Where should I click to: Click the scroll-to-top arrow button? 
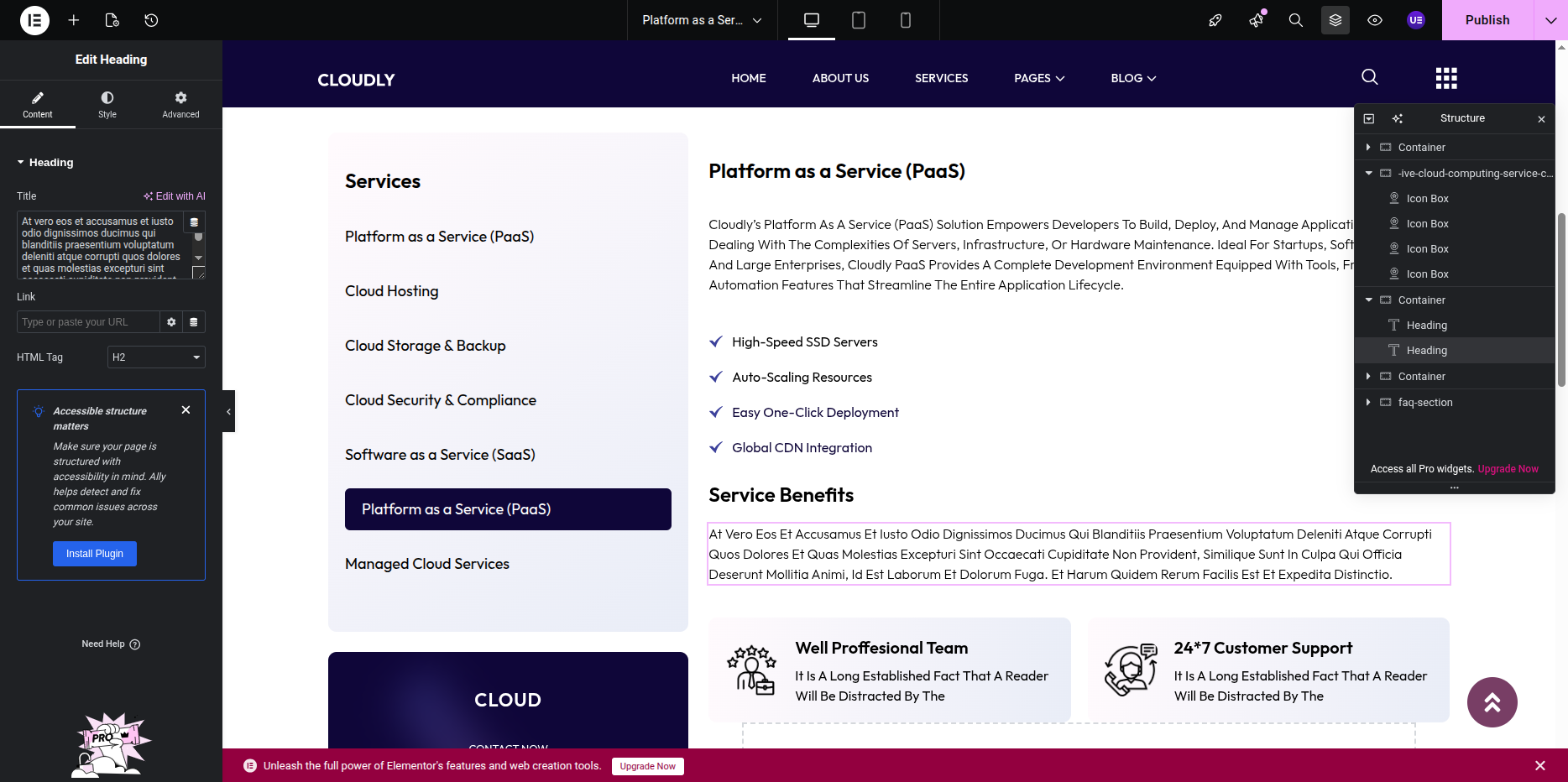(1492, 702)
